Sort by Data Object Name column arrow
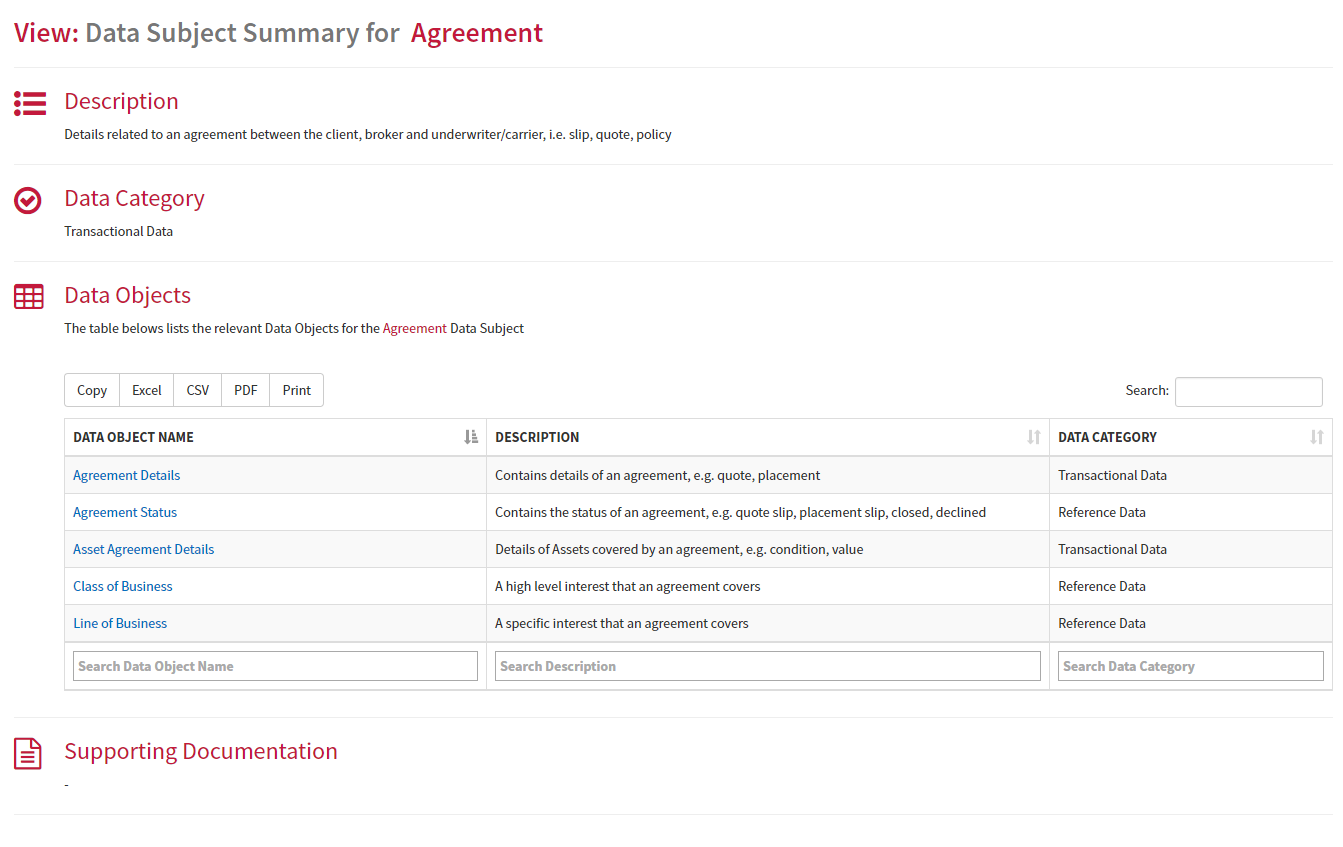 coord(471,437)
